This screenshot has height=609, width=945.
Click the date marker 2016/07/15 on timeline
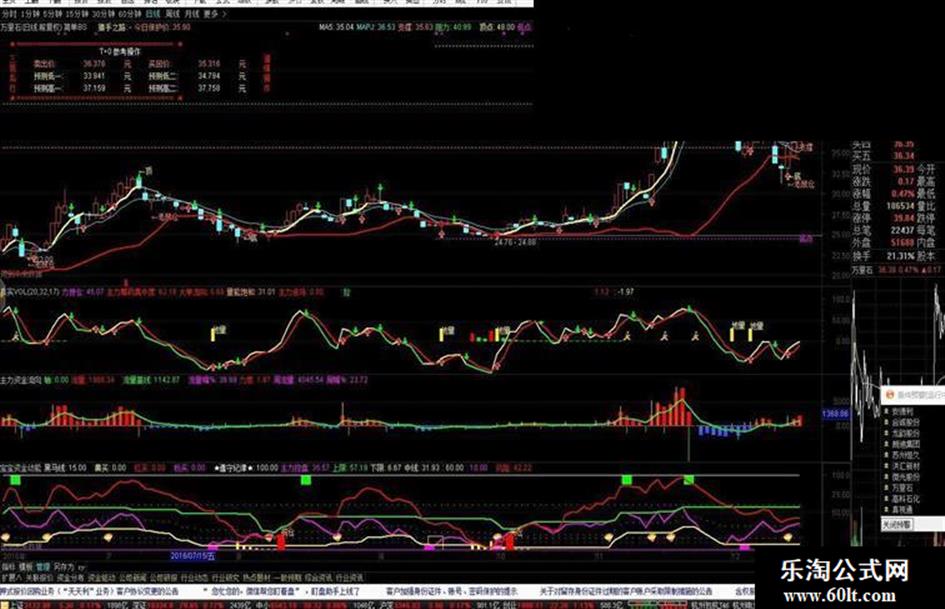[x=193, y=555]
